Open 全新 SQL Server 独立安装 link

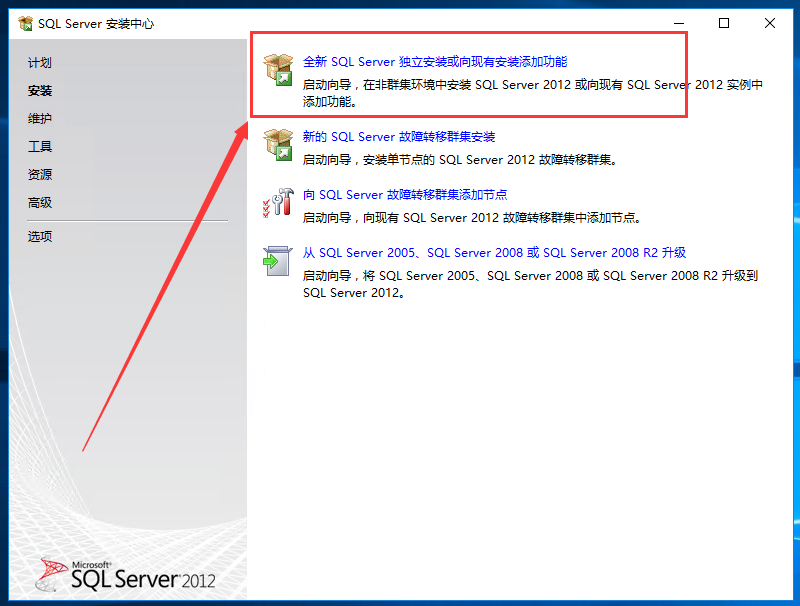435,62
